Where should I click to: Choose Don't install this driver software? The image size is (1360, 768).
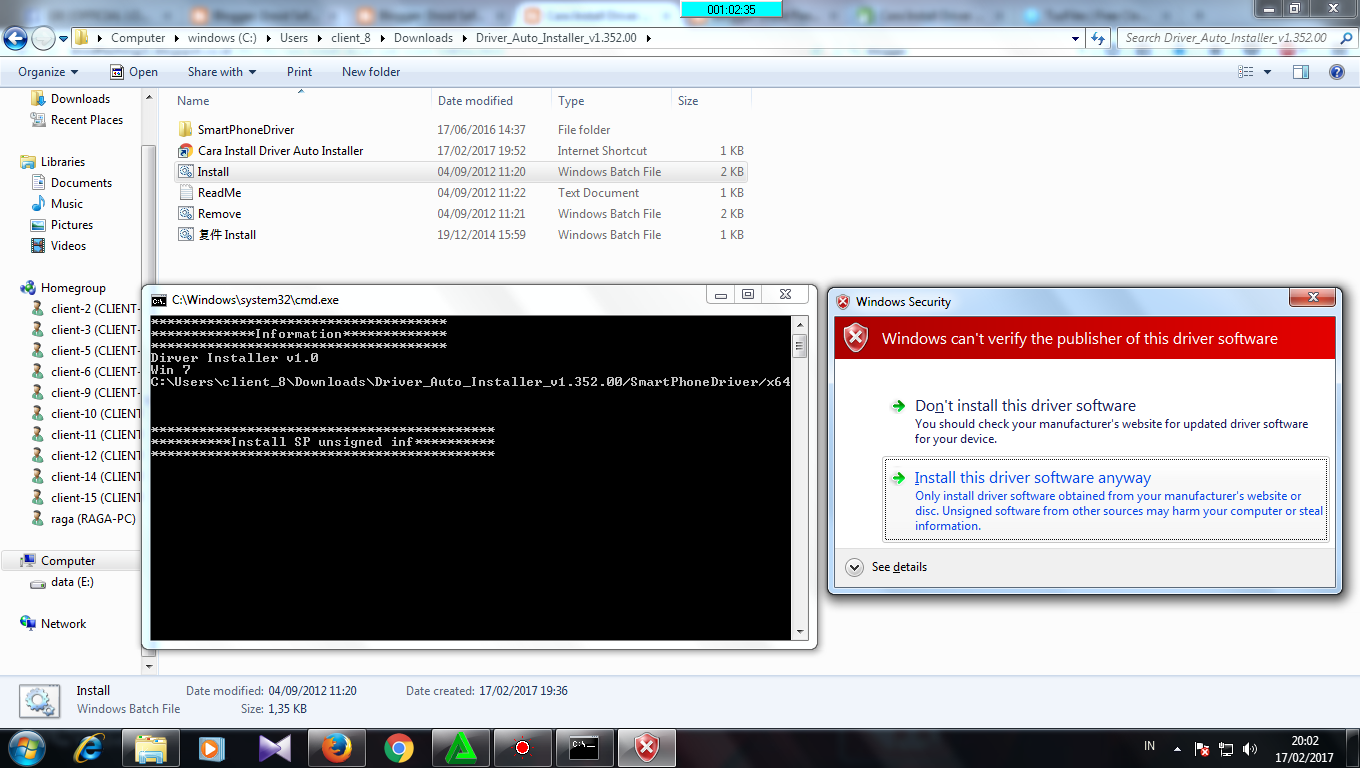1105,421
